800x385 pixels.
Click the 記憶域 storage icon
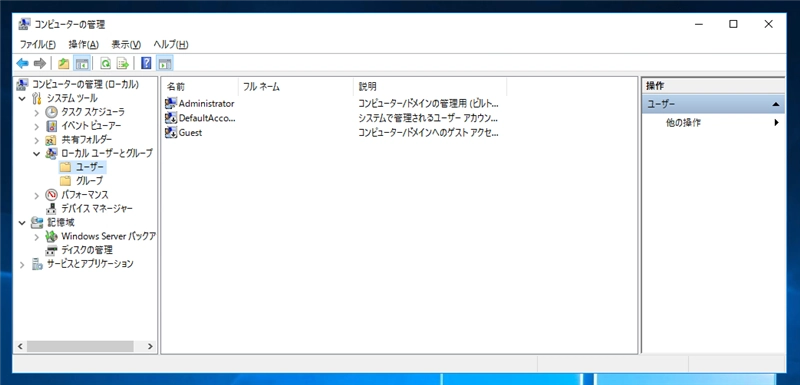click(37, 222)
